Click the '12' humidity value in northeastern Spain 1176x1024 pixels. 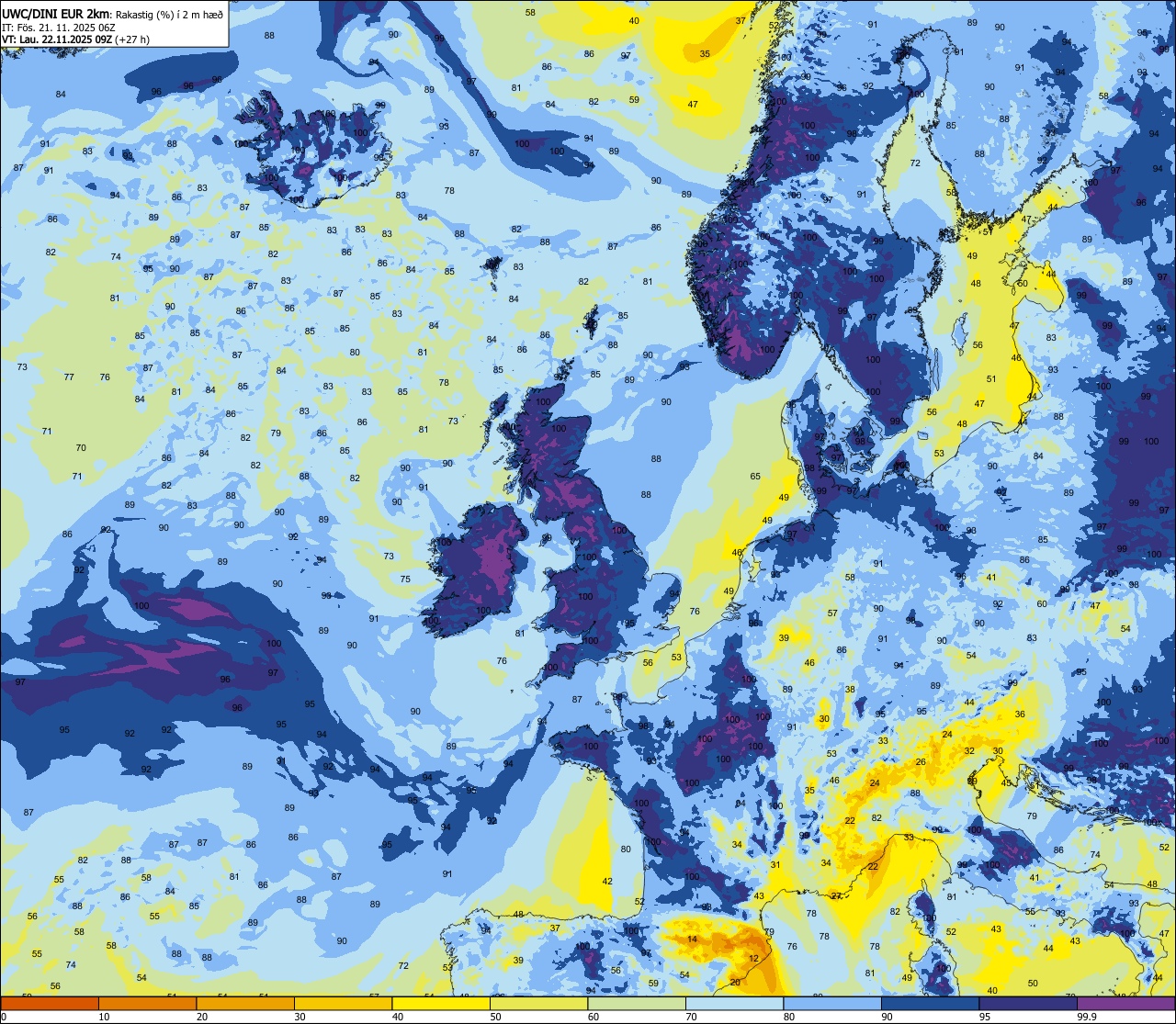point(754,958)
